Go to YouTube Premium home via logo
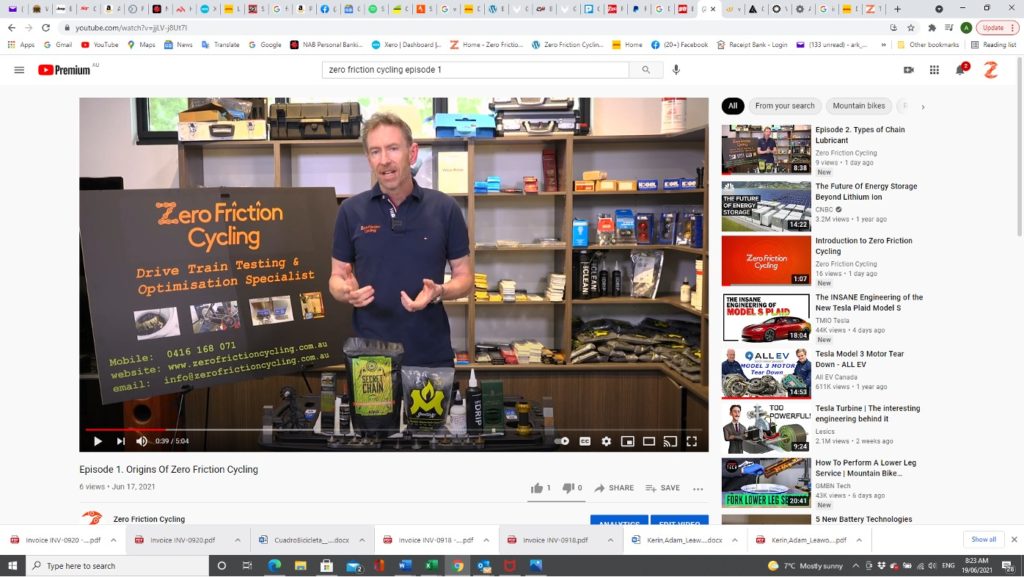 pyautogui.click(x=64, y=70)
